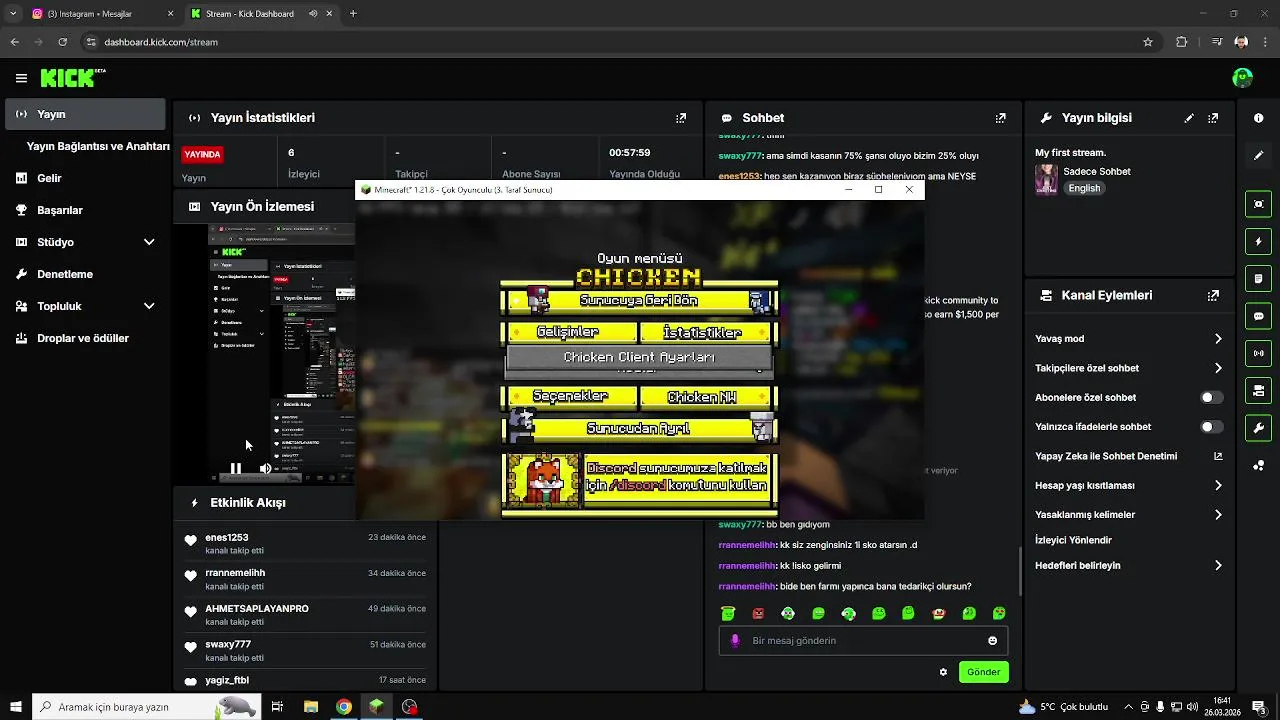Pop out the Sohbet panel
Screen dimensions: 1280x720
[x=1000, y=118]
